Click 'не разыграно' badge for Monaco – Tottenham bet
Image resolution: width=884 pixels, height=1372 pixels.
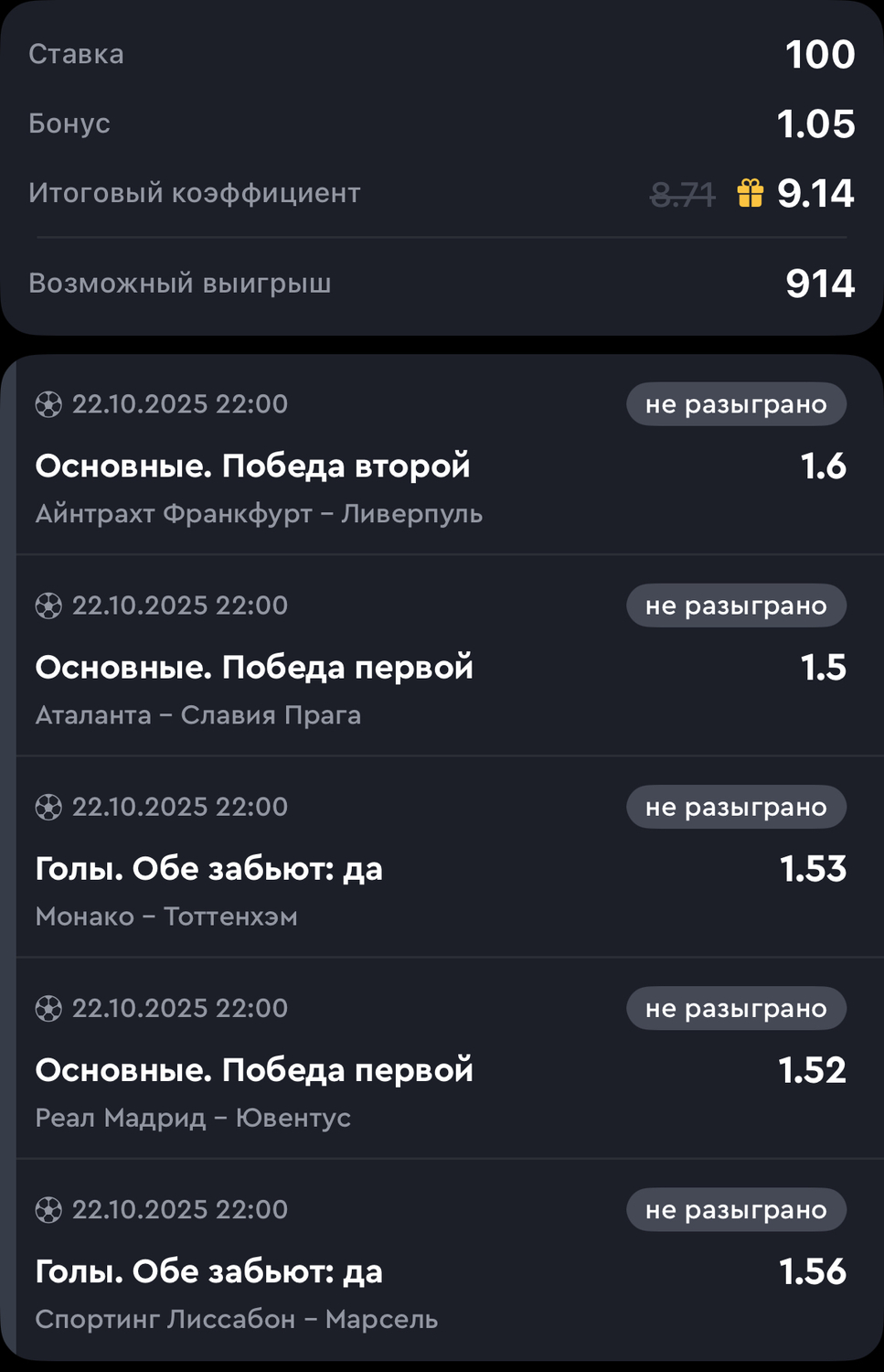[736, 807]
